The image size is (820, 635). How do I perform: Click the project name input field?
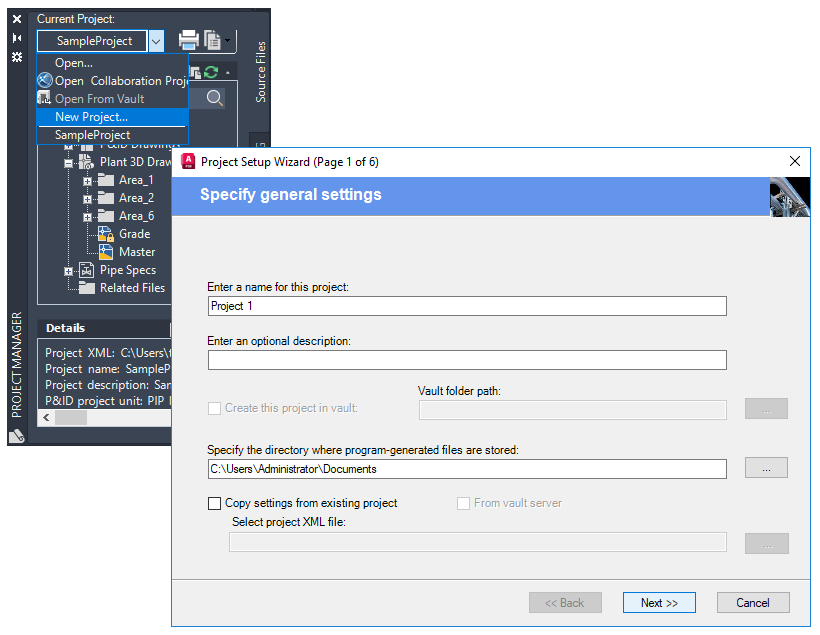click(x=467, y=306)
